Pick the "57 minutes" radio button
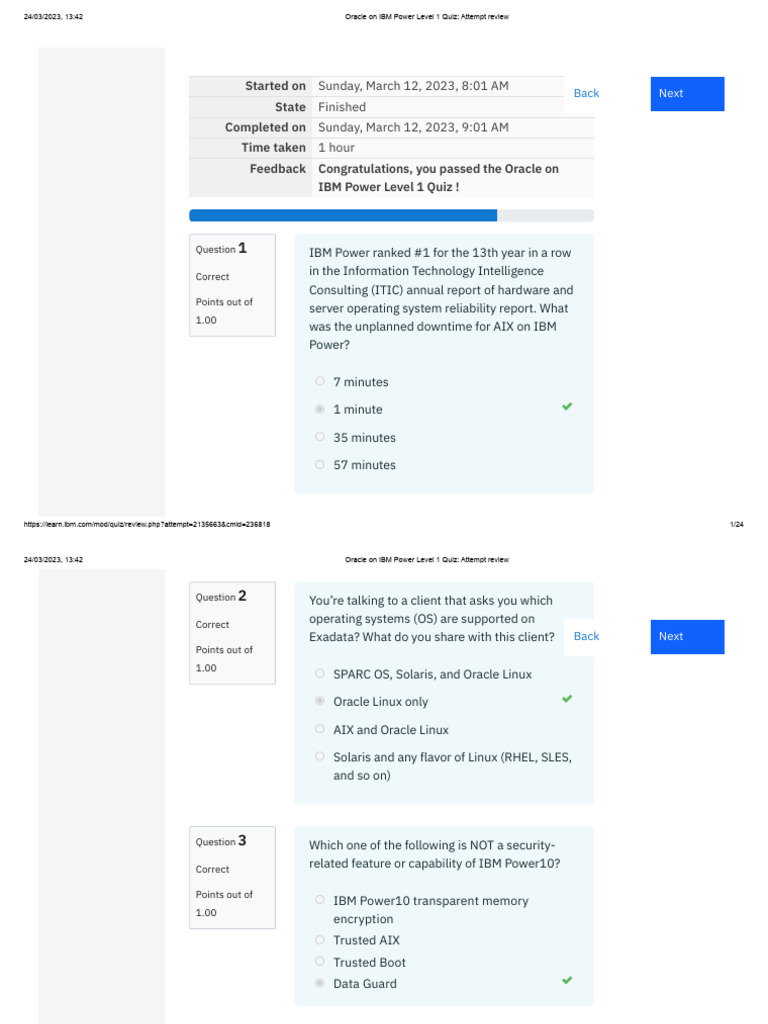This screenshot has width=768, height=1024. pyautogui.click(x=320, y=464)
